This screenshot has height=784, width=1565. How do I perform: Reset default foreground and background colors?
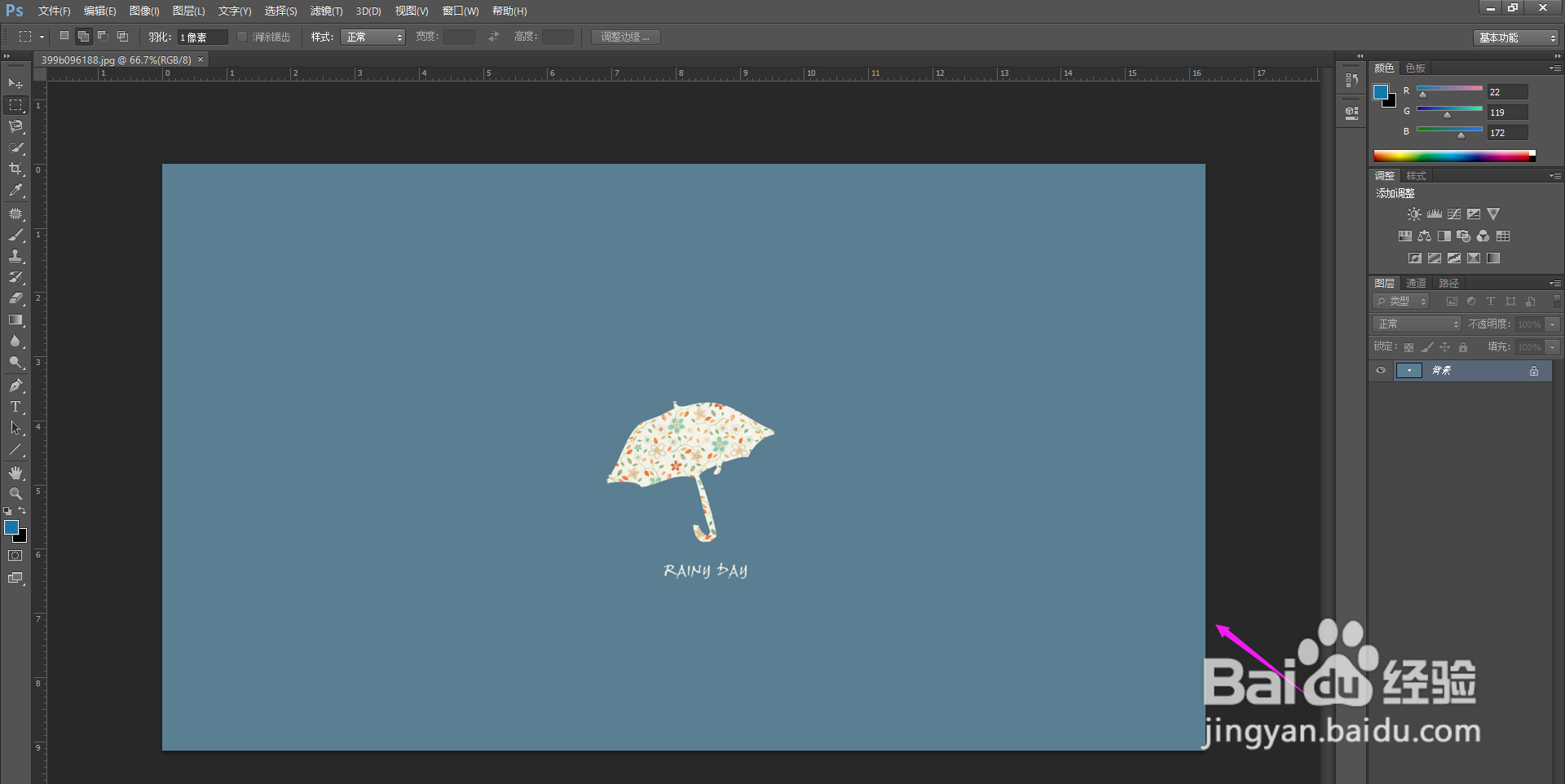pos(7,511)
